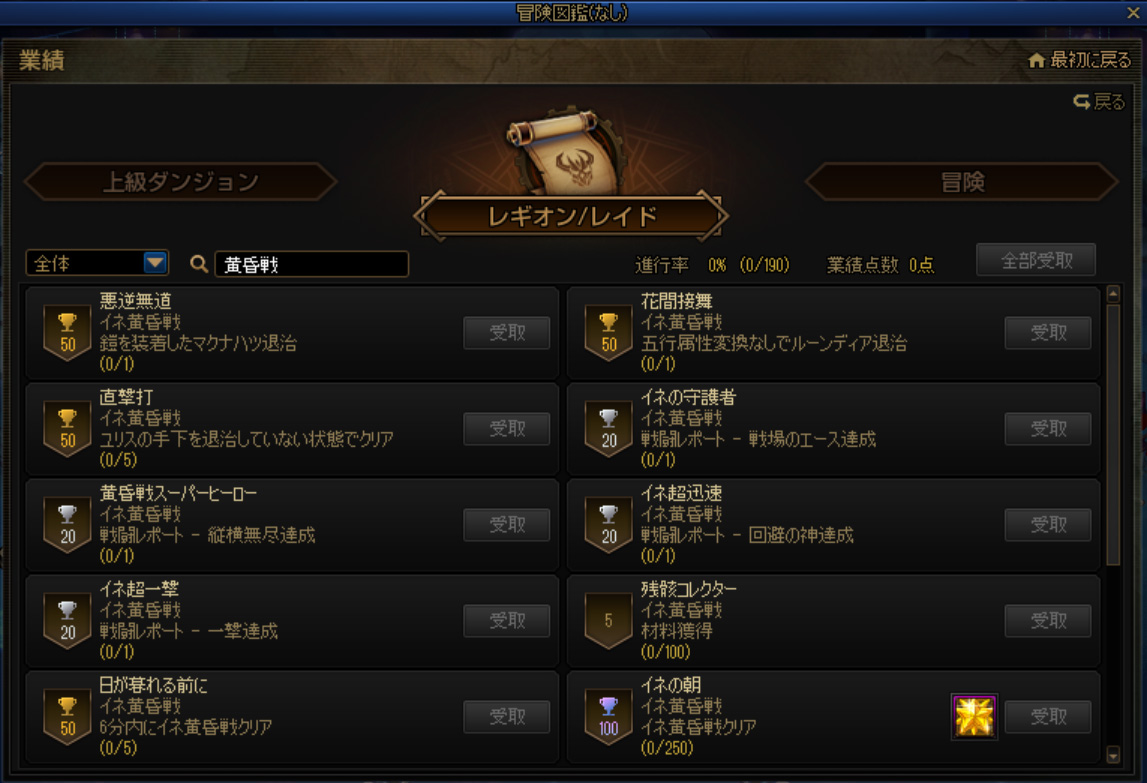This screenshot has height=783, width=1147.
Task: Click 全部受取 to claim all rewards
Action: tap(1036, 260)
